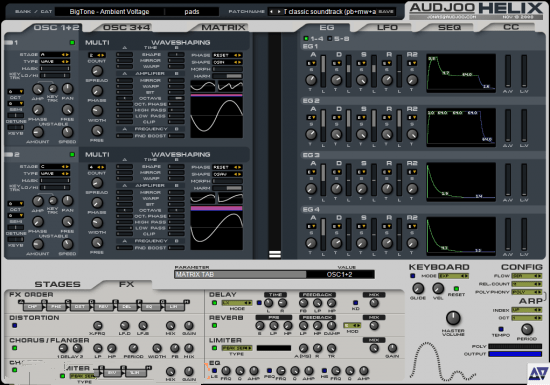Open the BigTone - Ambient Voltage bank selector
This screenshot has width=550, height=385.
pos(109,12)
